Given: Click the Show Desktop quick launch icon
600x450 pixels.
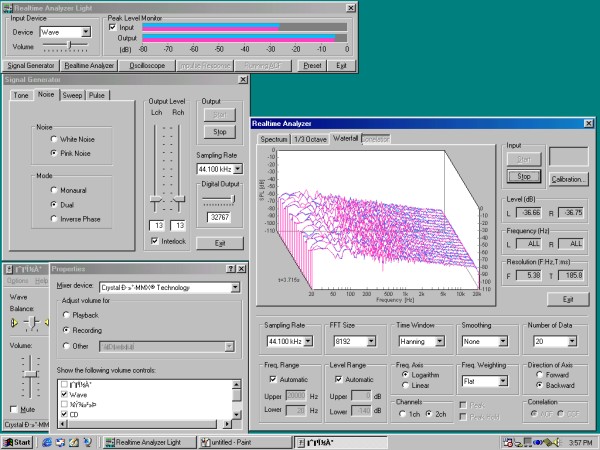Looking at the screenshot, I should click(73, 442).
